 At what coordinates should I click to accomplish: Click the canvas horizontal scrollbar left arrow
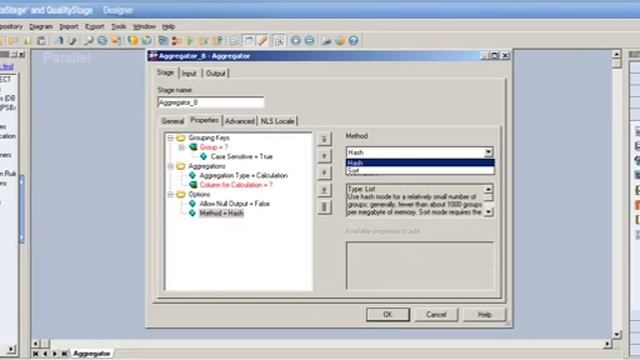tap(36, 344)
